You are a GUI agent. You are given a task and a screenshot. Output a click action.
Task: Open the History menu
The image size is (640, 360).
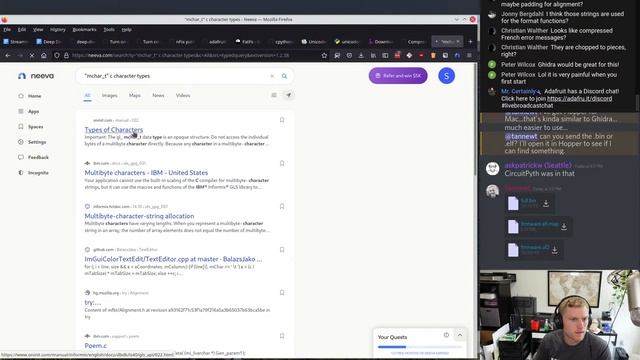click(x=58, y=29)
